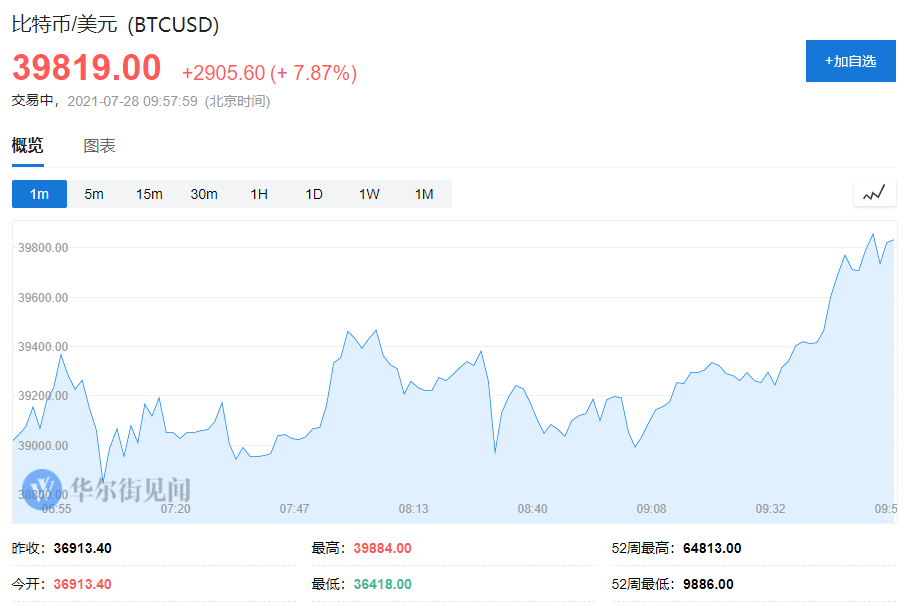This screenshot has height=604, width=906.
Task: Select the 1m interval
Action: pos(39,194)
